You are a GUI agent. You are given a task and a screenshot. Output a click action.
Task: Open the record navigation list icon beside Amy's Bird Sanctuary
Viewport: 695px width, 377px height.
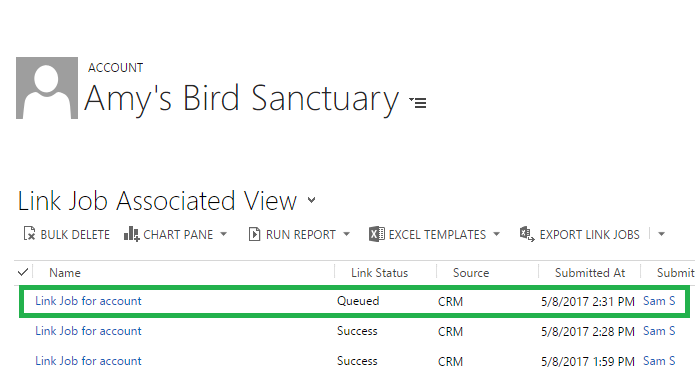(x=418, y=103)
